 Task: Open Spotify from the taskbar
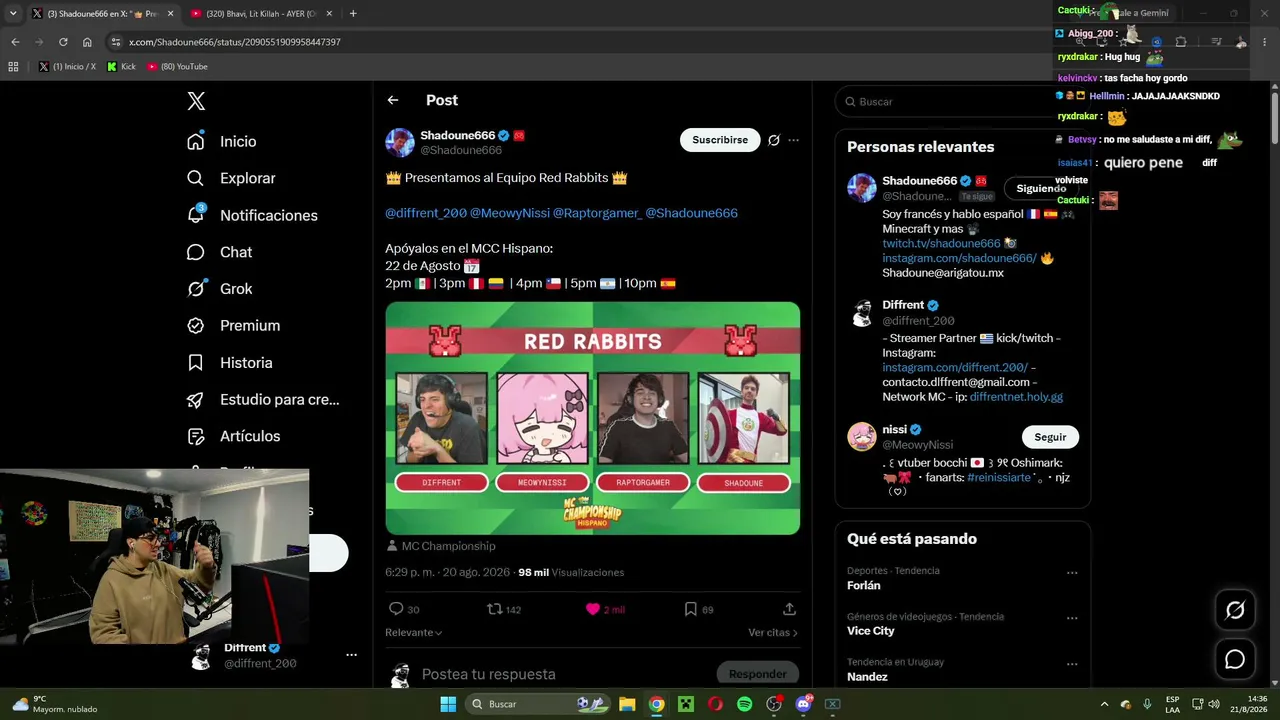pyautogui.click(x=744, y=704)
